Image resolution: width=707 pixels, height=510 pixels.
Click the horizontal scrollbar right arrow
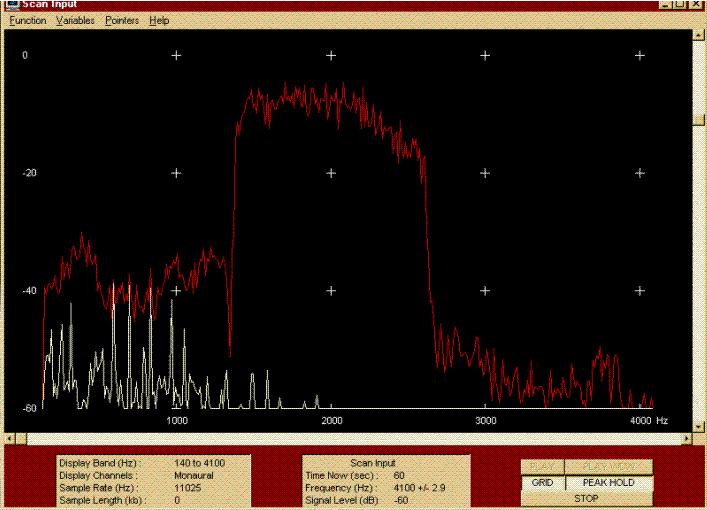pyautogui.click(x=685, y=438)
